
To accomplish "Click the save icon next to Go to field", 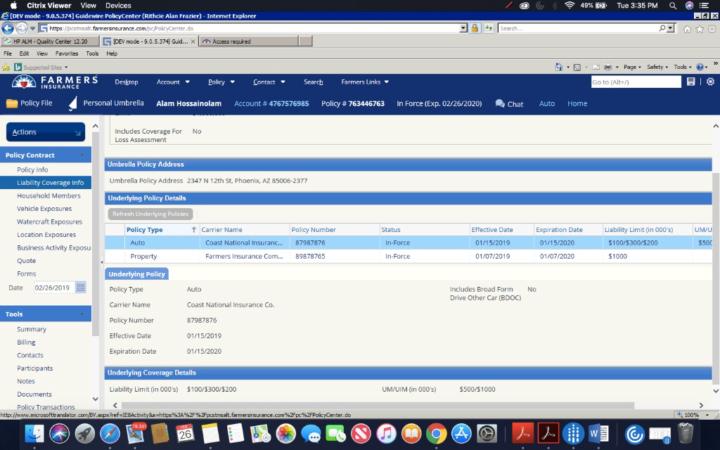I will pyautogui.click(x=691, y=82).
